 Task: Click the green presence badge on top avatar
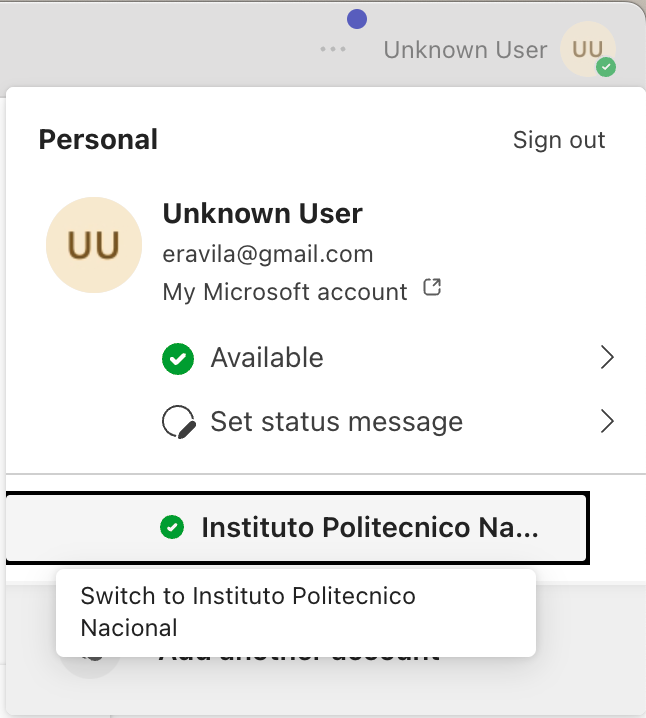(x=606, y=68)
